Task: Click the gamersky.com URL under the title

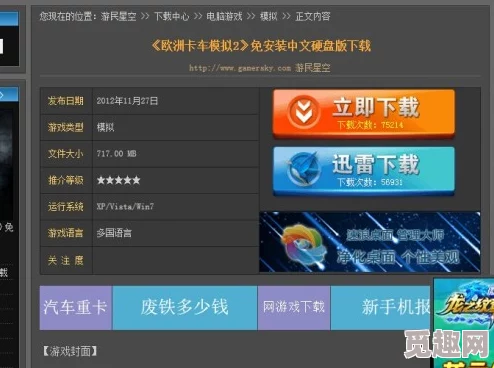Action: (x=240, y=68)
